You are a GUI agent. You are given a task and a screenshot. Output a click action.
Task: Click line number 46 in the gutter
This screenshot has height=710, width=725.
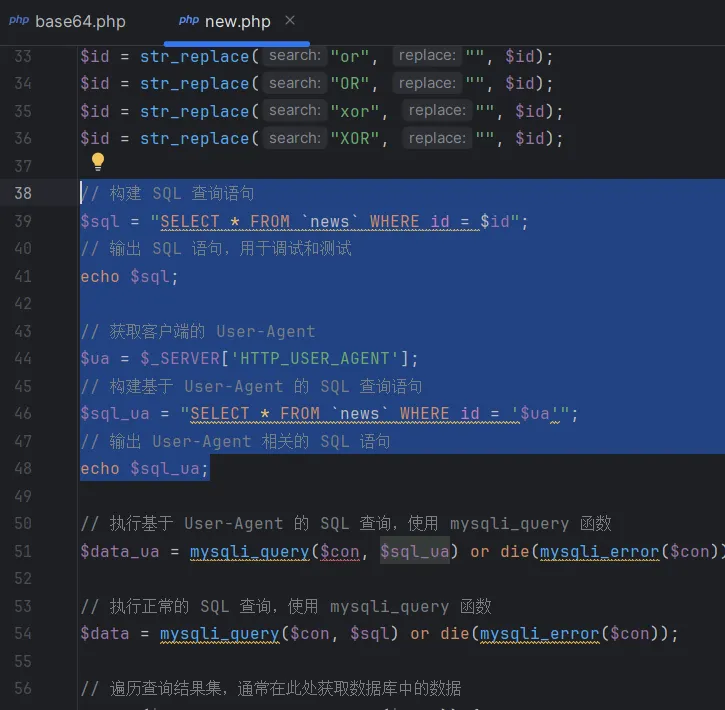point(23,414)
